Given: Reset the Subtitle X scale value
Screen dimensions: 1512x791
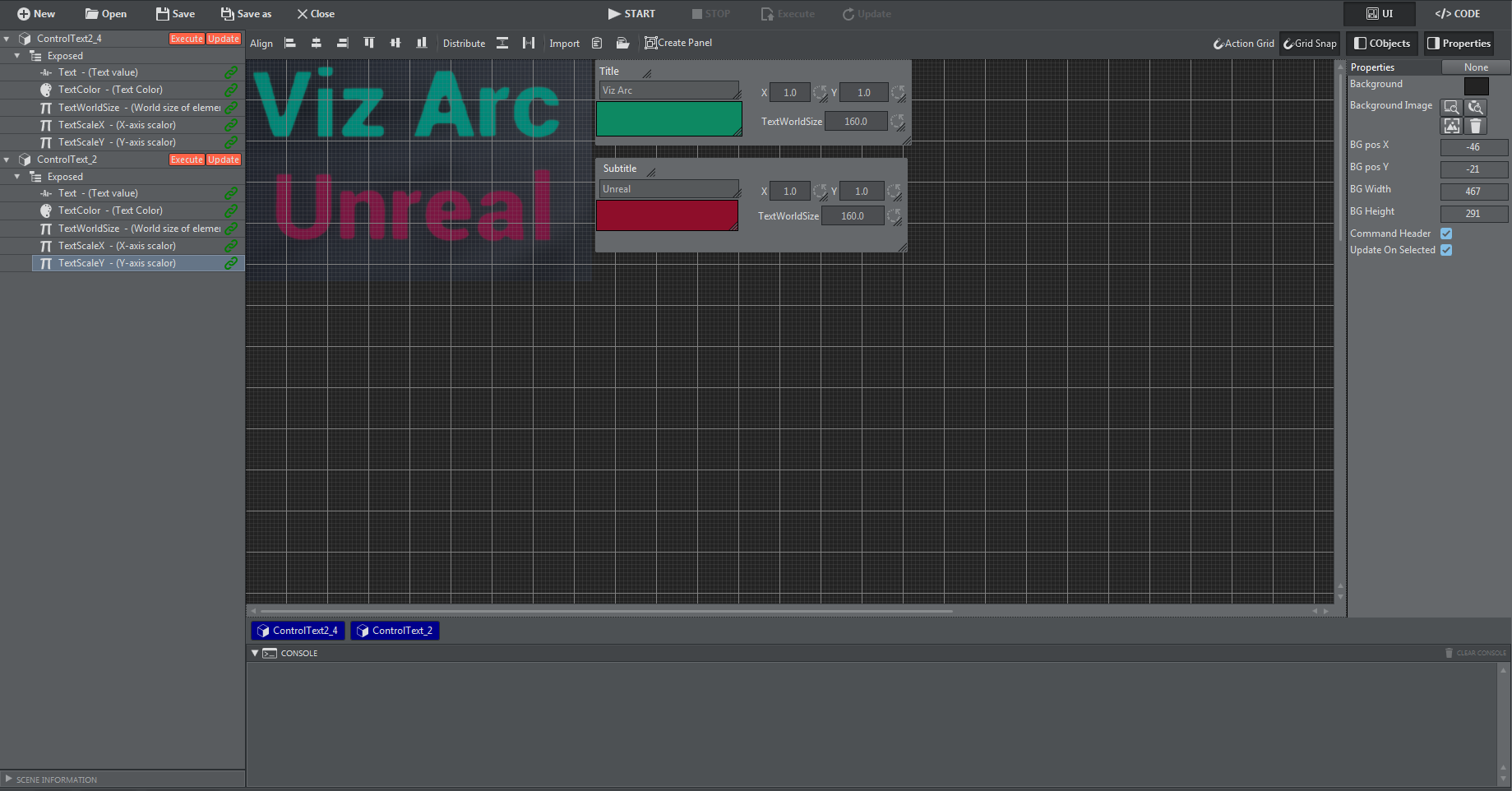Looking at the screenshot, I should tap(821, 192).
